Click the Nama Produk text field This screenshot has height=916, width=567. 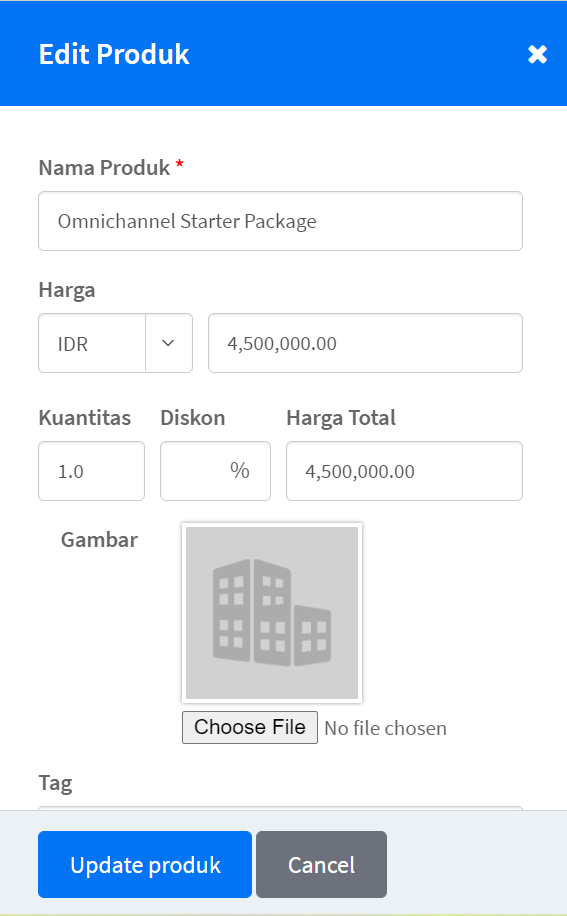pyautogui.click(x=280, y=221)
